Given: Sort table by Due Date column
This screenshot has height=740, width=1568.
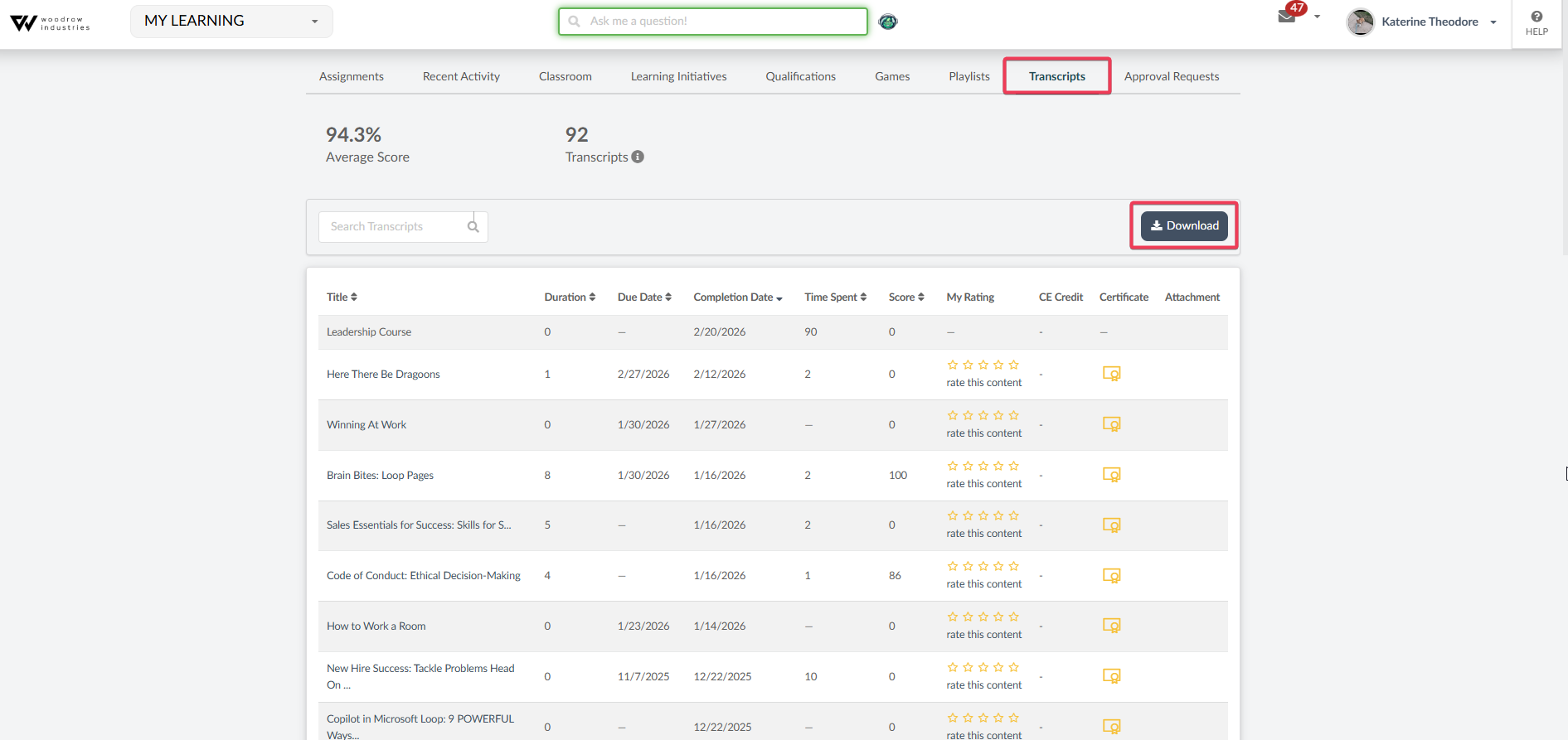Looking at the screenshot, I should pos(644,297).
